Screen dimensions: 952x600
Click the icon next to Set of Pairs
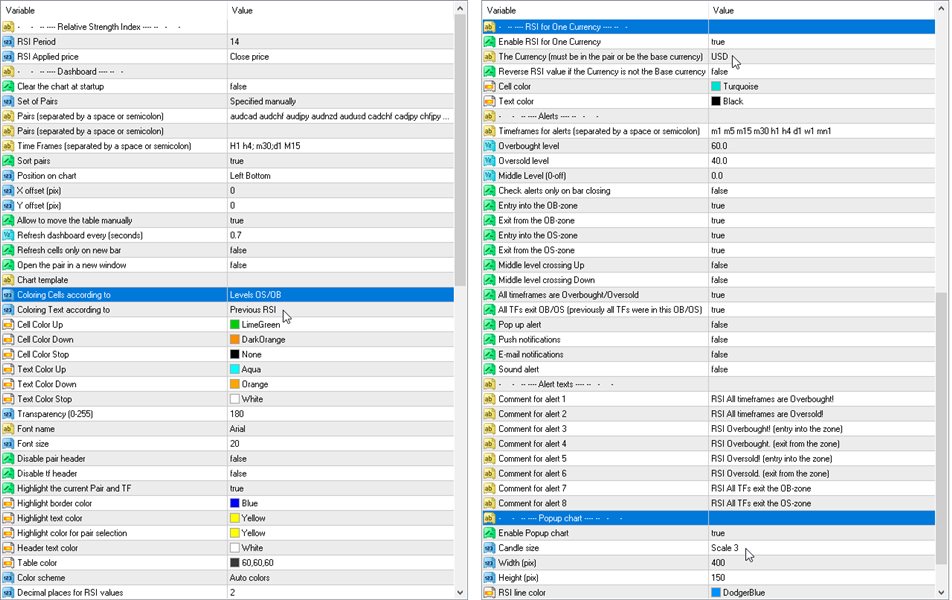[x=8, y=101]
